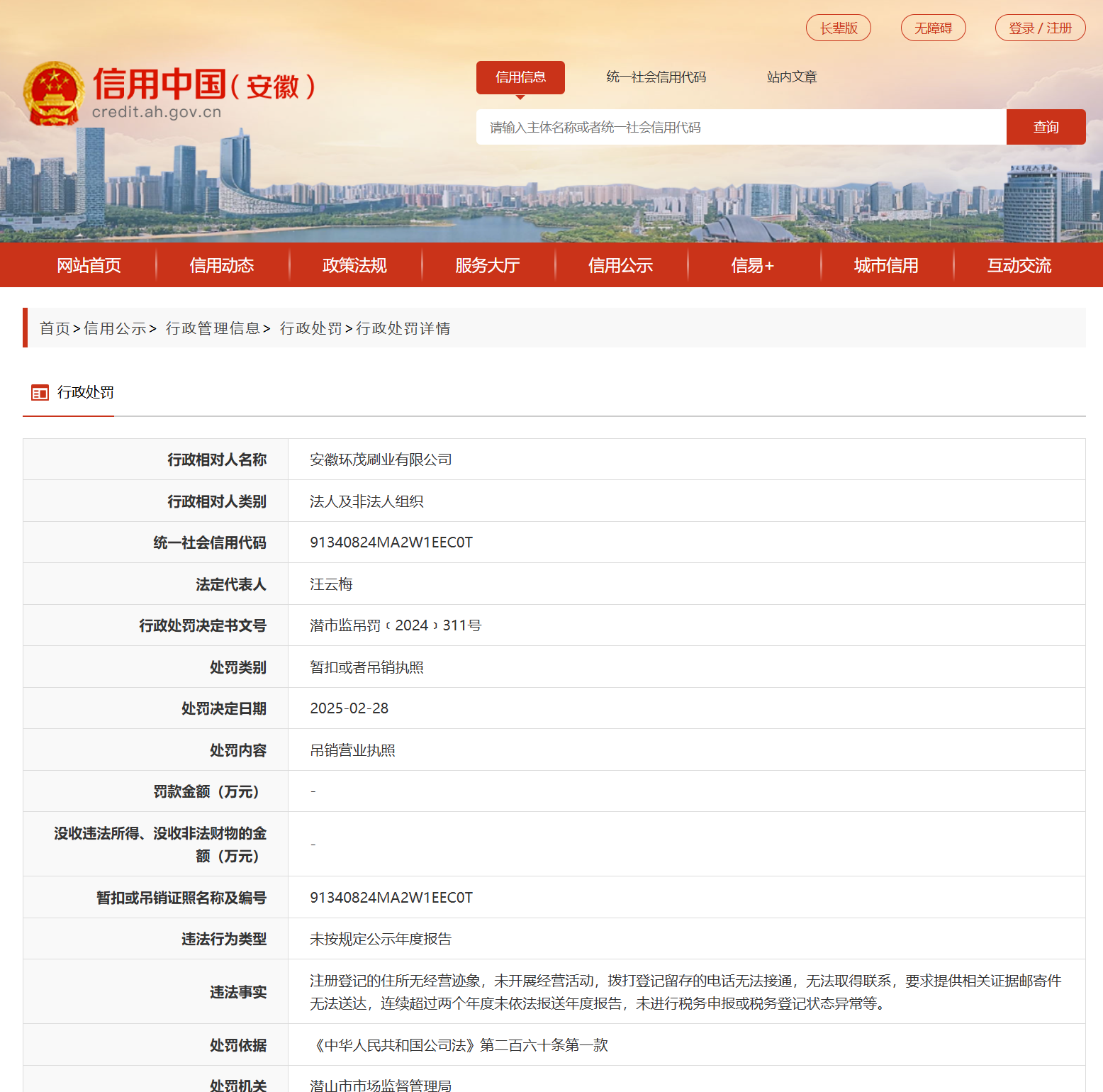1103x1092 pixels.
Task: Open the 服务大厅 menu
Action: click(488, 264)
